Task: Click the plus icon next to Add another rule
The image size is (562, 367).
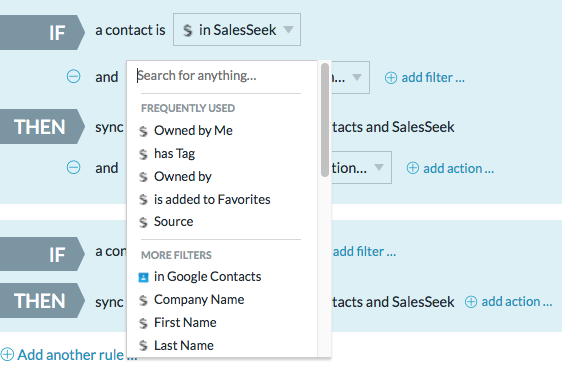Action: [7, 354]
